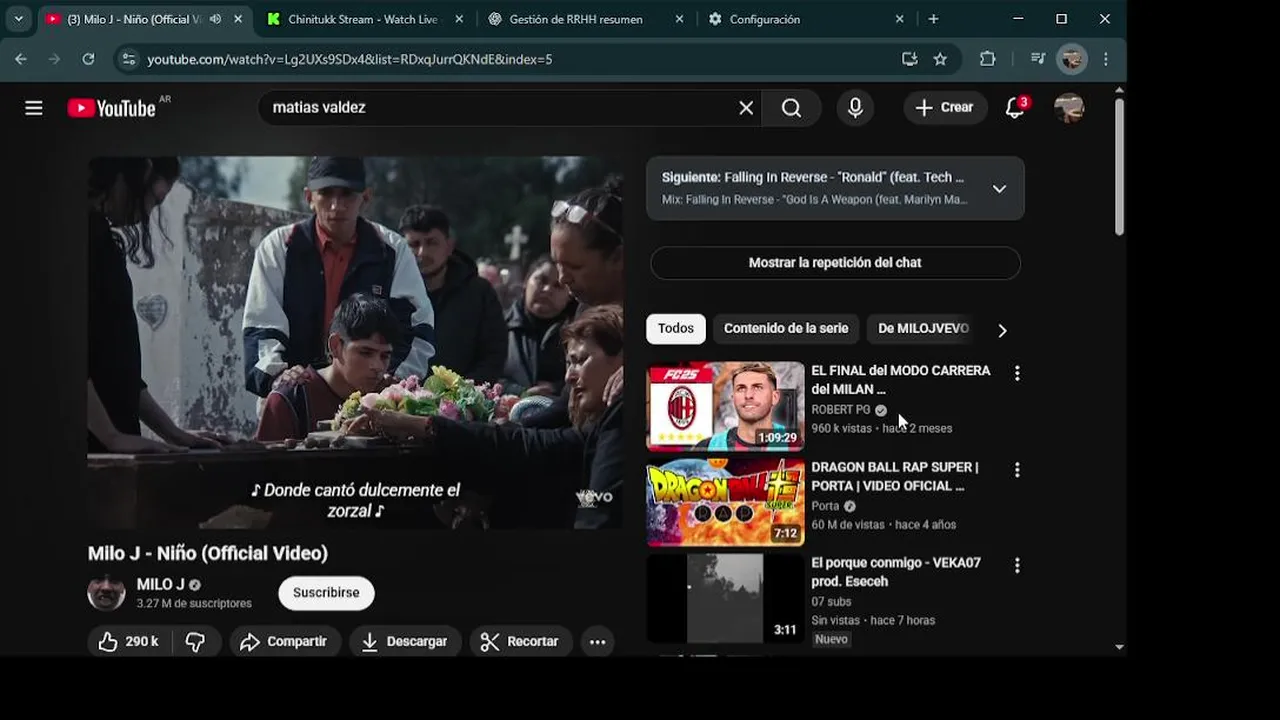This screenshot has width=1280, height=720.
Task: Show more filter chips with right arrow
Action: (1002, 330)
